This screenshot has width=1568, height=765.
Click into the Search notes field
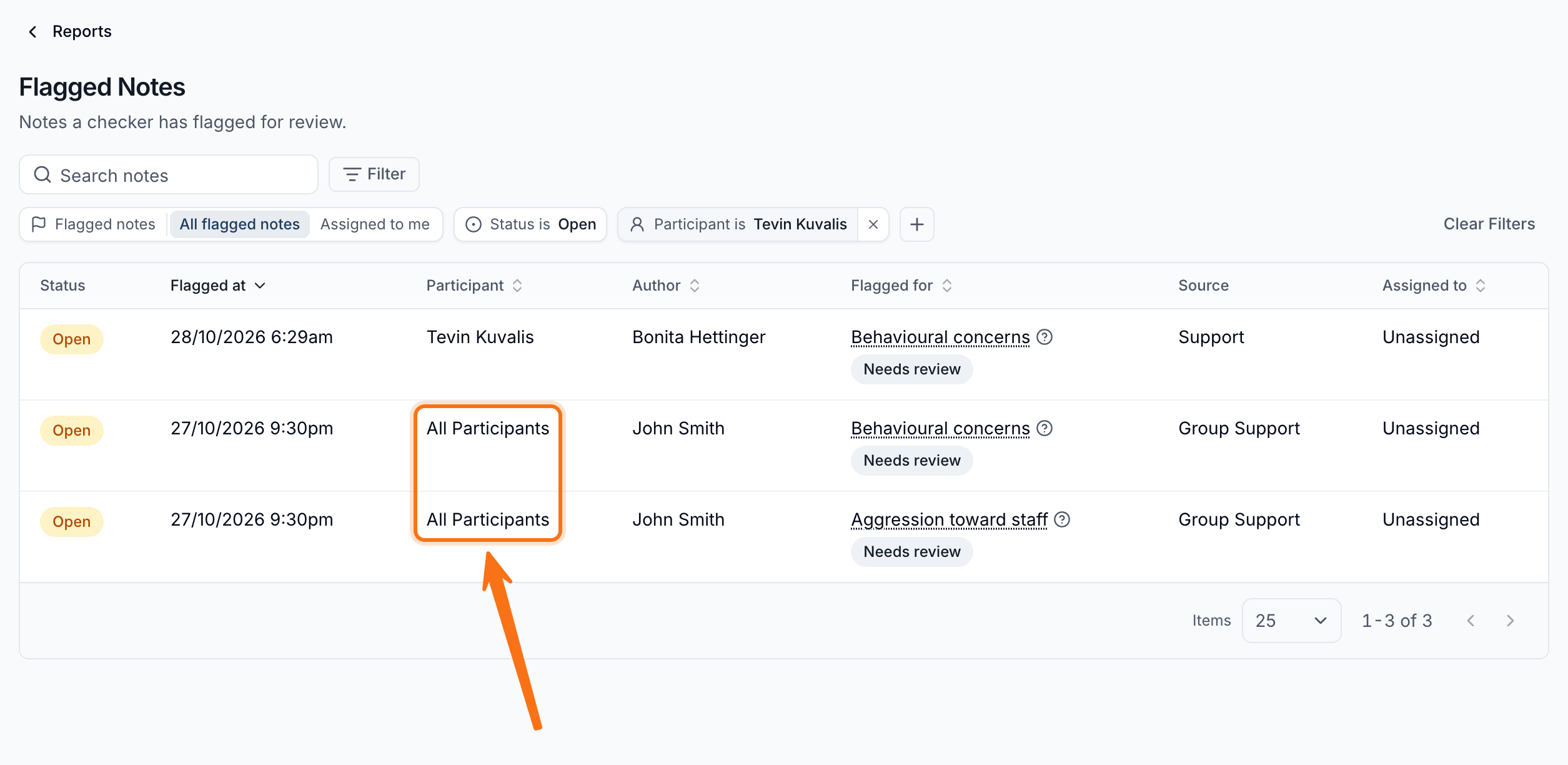point(169,175)
